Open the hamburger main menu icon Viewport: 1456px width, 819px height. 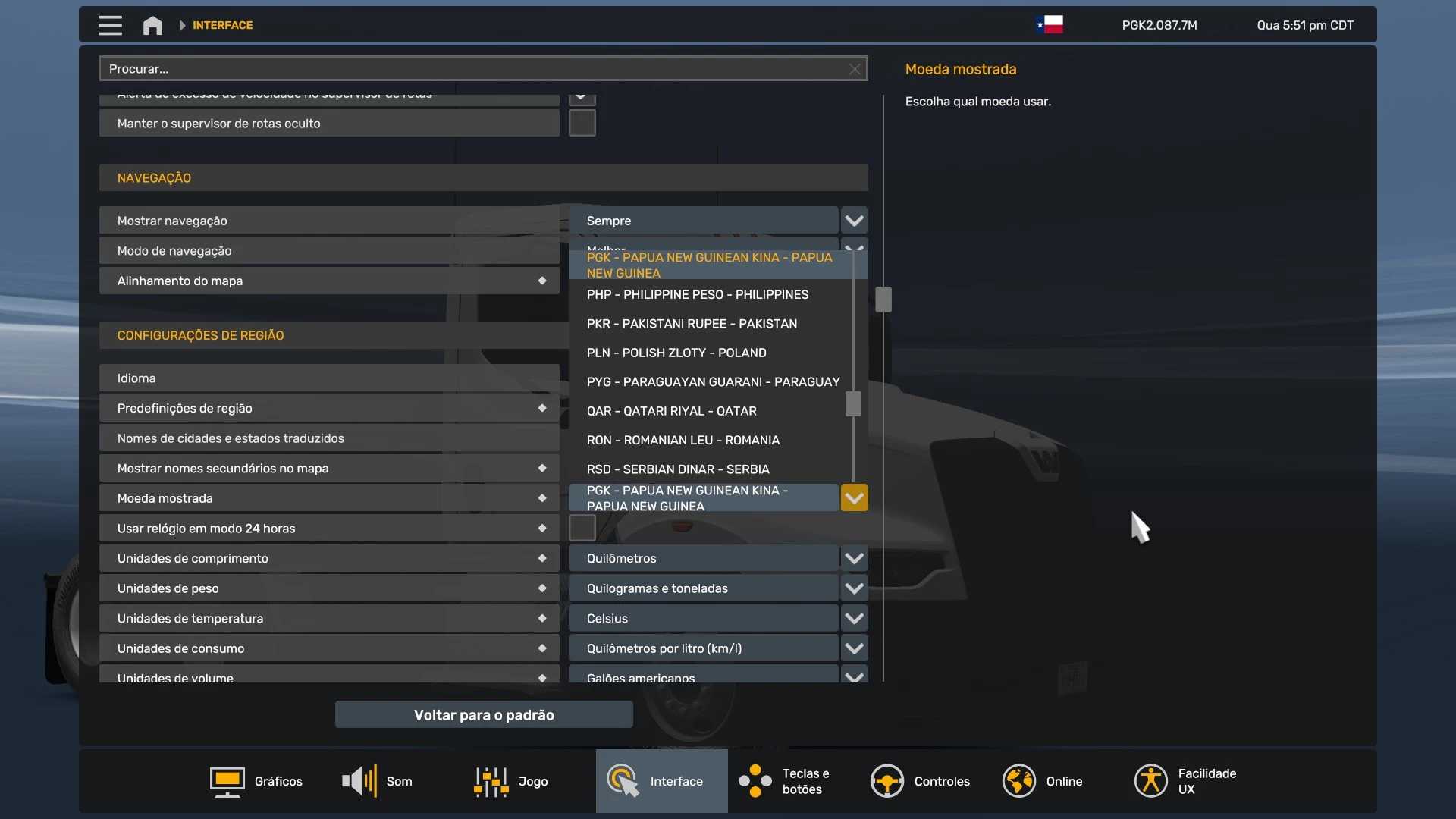pyautogui.click(x=110, y=25)
